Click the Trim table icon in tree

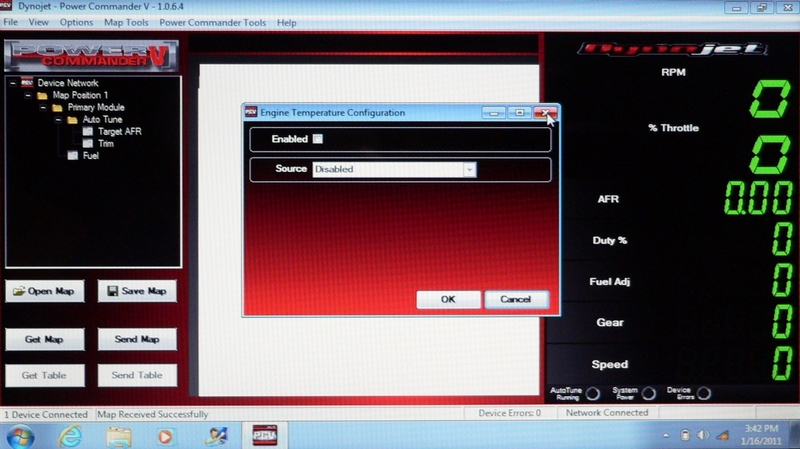pyautogui.click(x=88, y=143)
